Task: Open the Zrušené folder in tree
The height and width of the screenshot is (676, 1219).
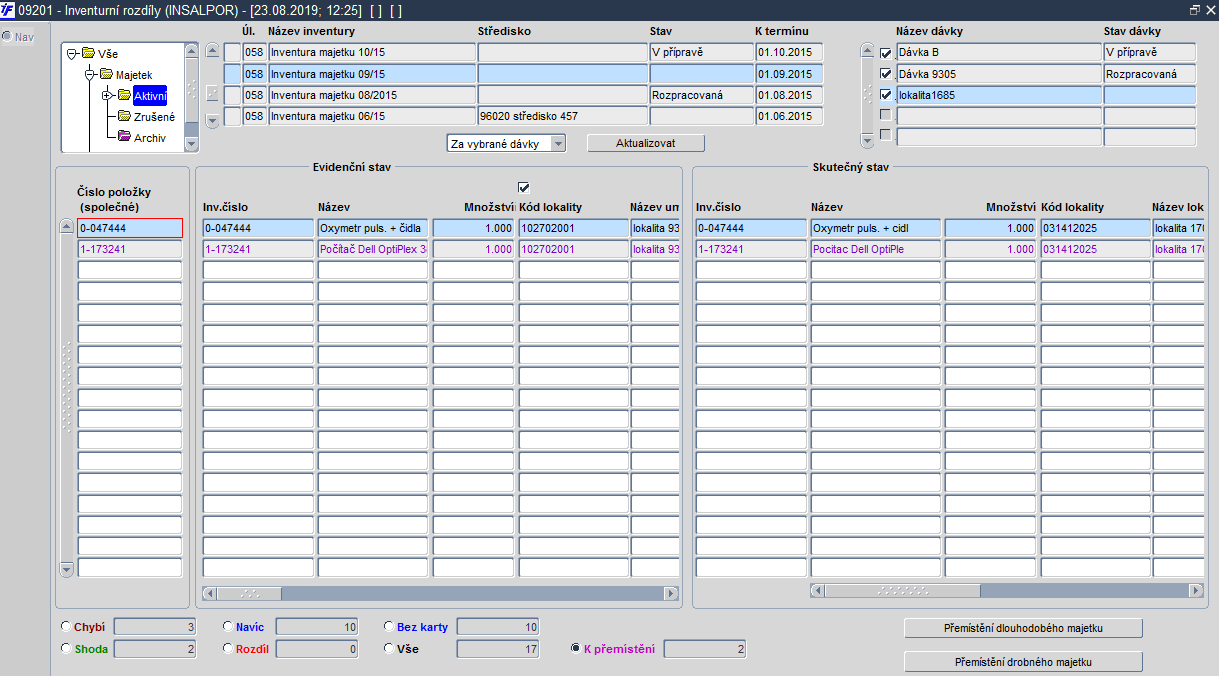Action: tap(154, 117)
